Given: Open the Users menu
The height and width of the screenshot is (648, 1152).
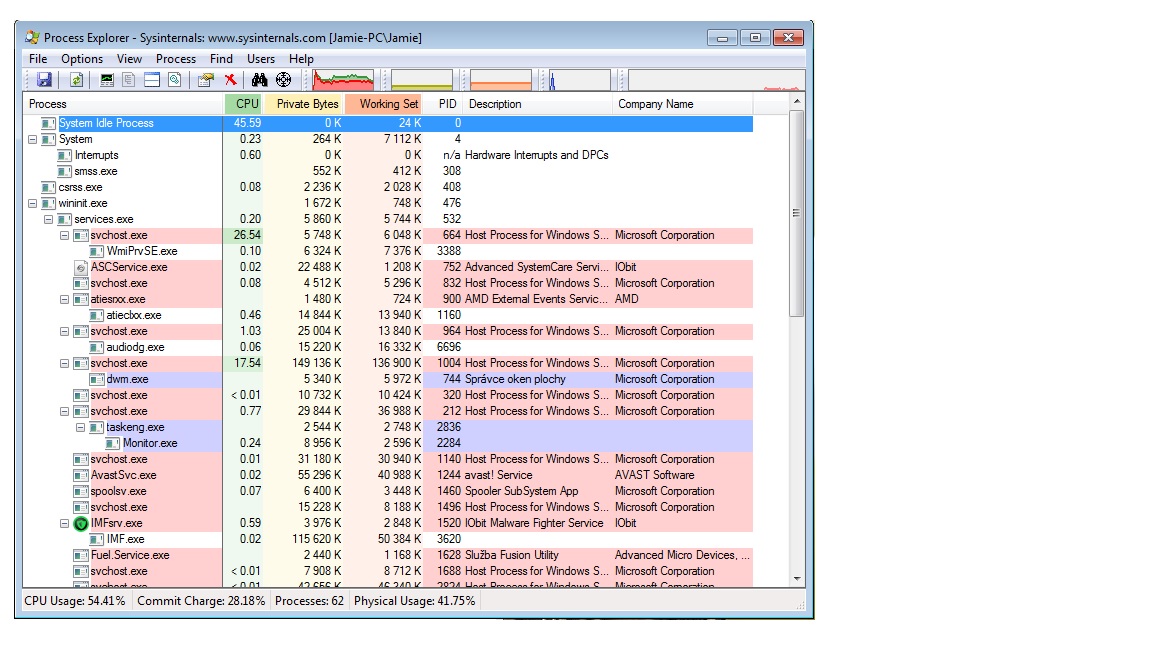Looking at the screenshot, I should tap(261, 59).
